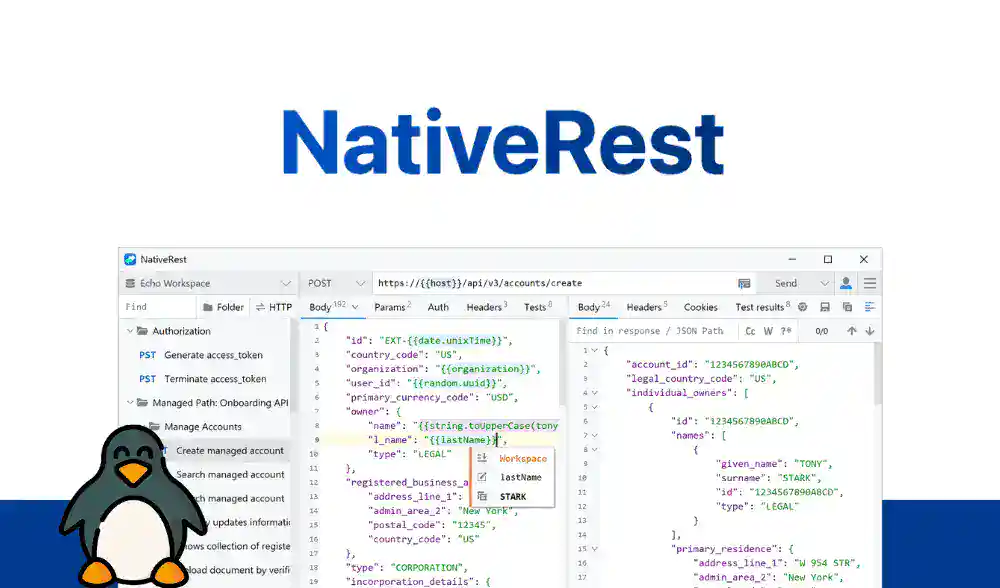Click the Folder button in sidebar
Screen dimensions: 1000x588
click(222, 307)
